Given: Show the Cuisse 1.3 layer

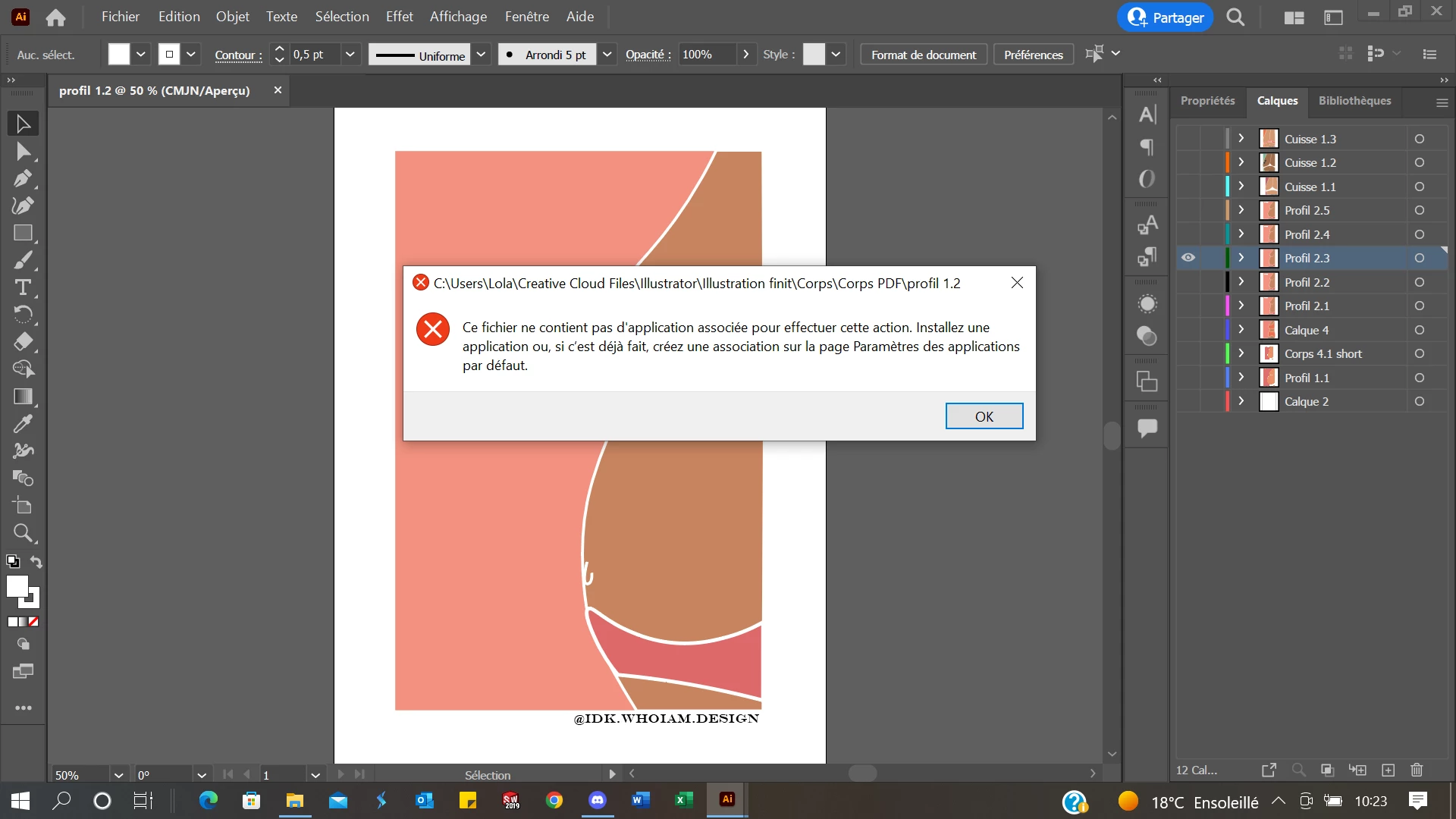Looking at the screenshot, I should coord(1188,139).
